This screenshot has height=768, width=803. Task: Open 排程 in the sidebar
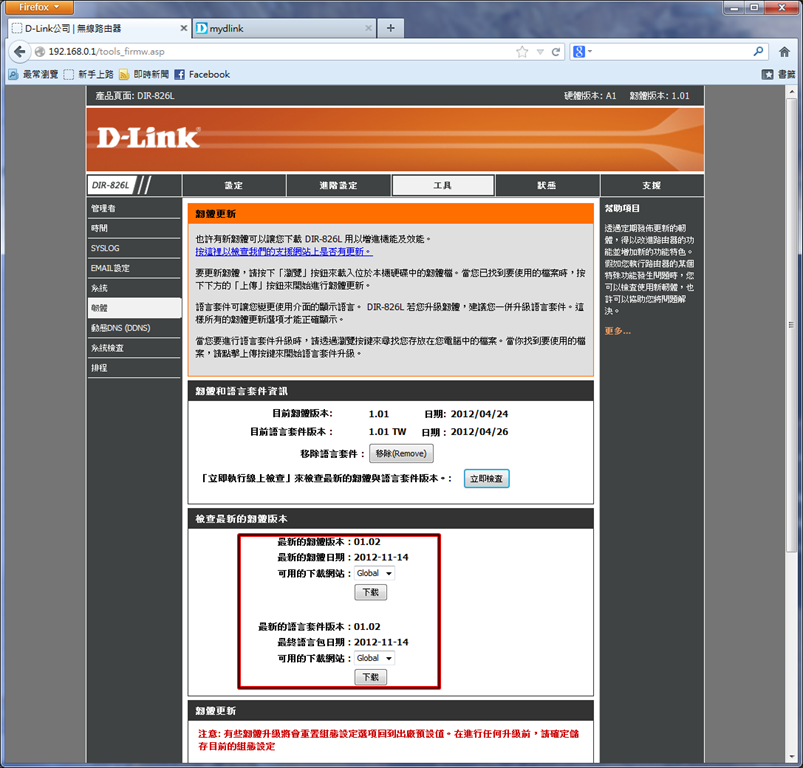pyautogui.click(x=134, y=368)
